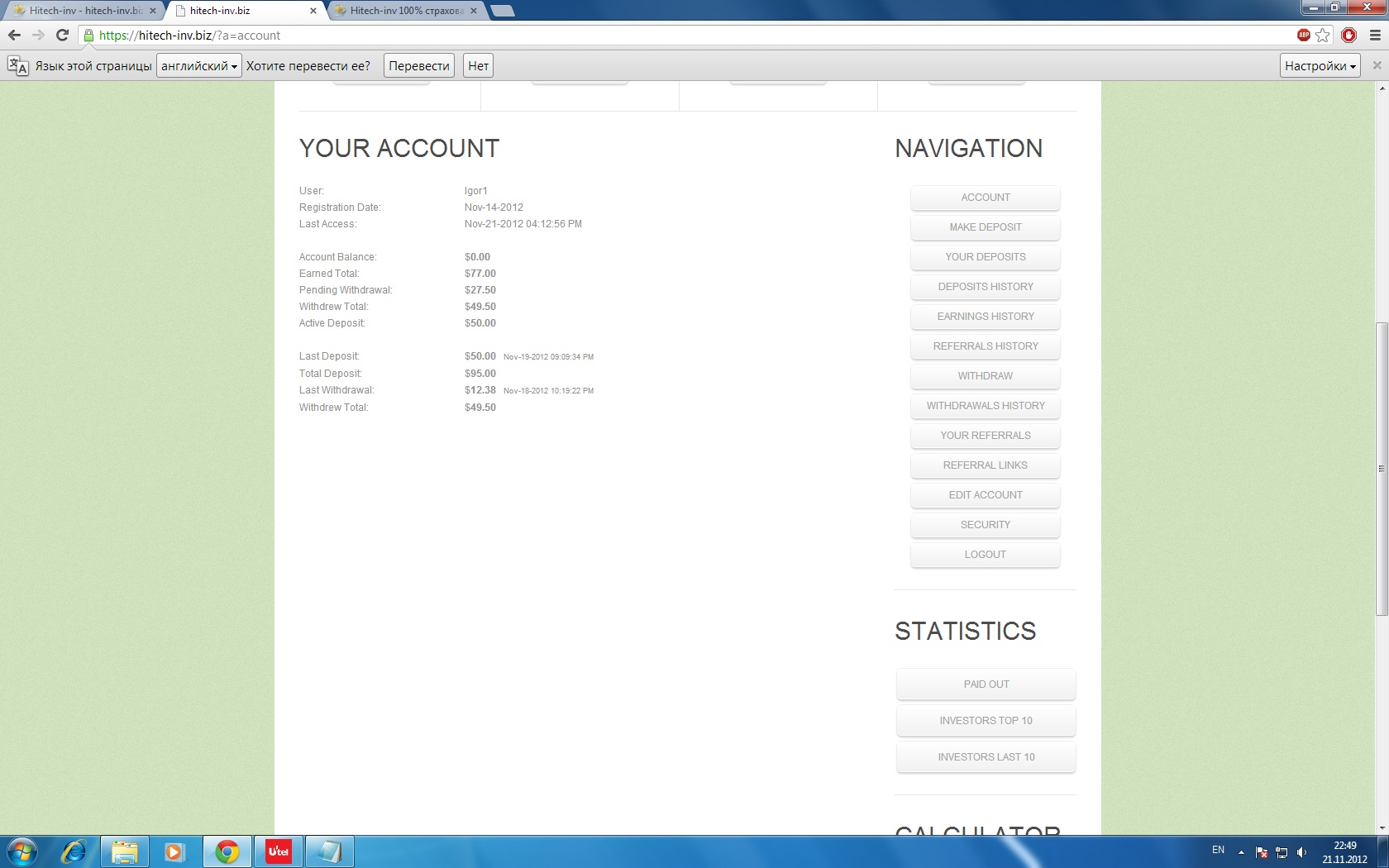Open INVESTORS LAST 10
This screenshot has height=868, width=1389.
986,757
